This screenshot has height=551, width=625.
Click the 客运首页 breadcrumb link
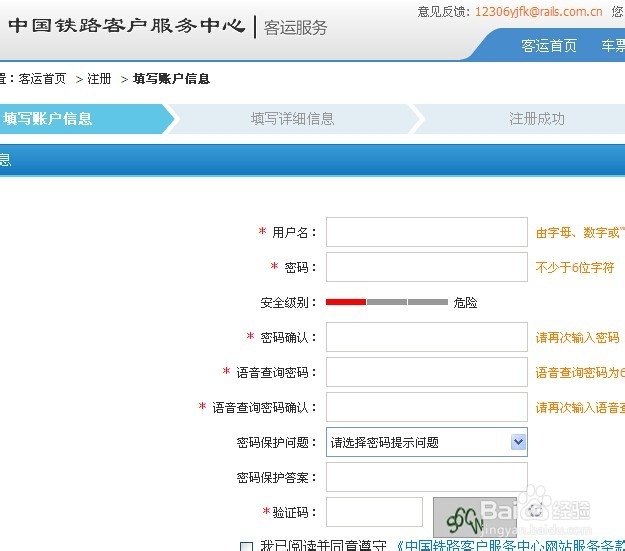click(42, 78)
